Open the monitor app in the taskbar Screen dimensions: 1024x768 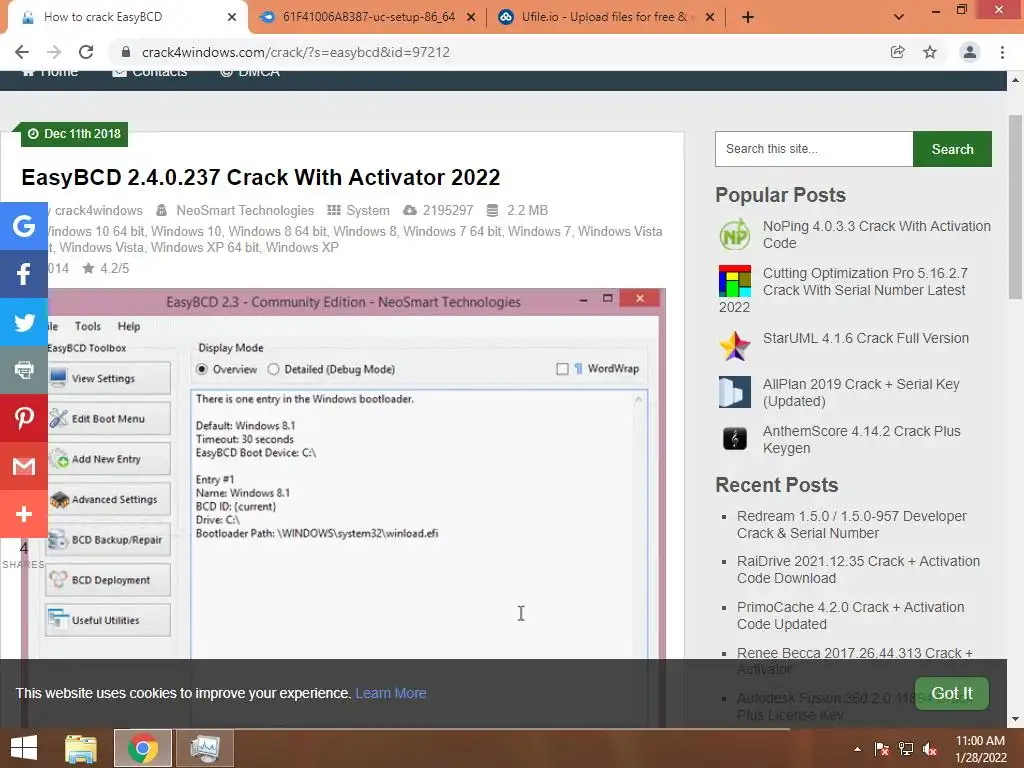click(x=205, y=748)
